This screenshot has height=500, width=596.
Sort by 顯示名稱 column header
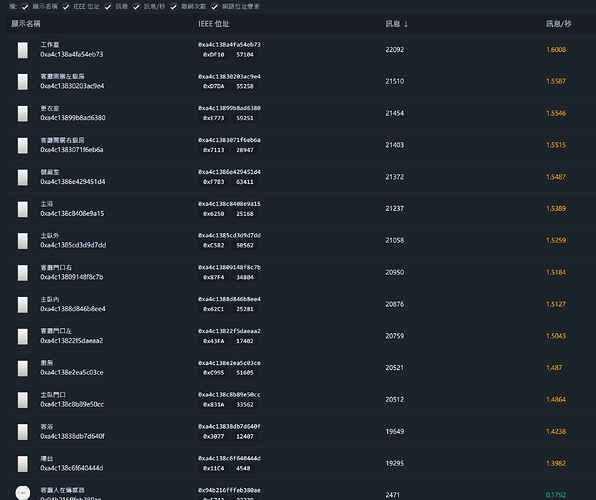tap(25, 24)
